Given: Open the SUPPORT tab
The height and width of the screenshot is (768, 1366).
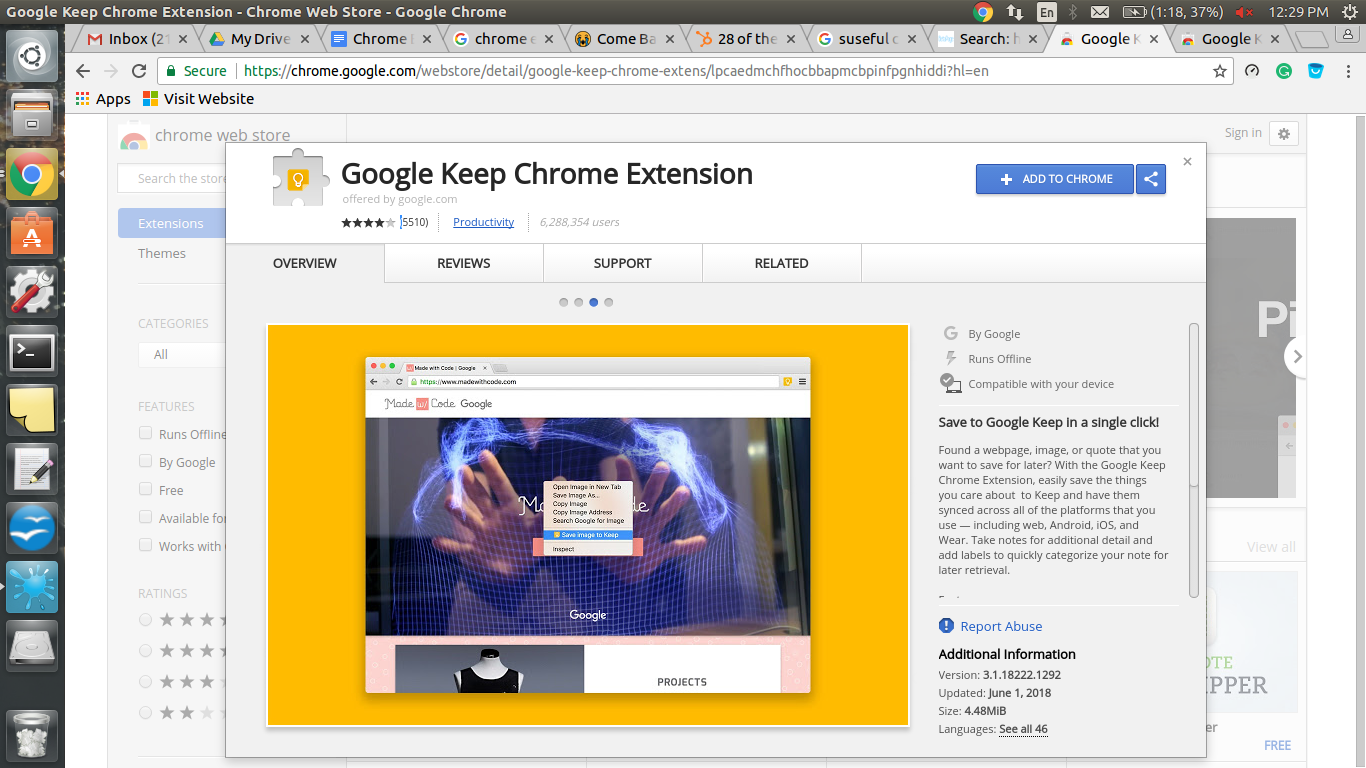Looking at the screenshot, I should pyautogui.click(x=622, y=263).
